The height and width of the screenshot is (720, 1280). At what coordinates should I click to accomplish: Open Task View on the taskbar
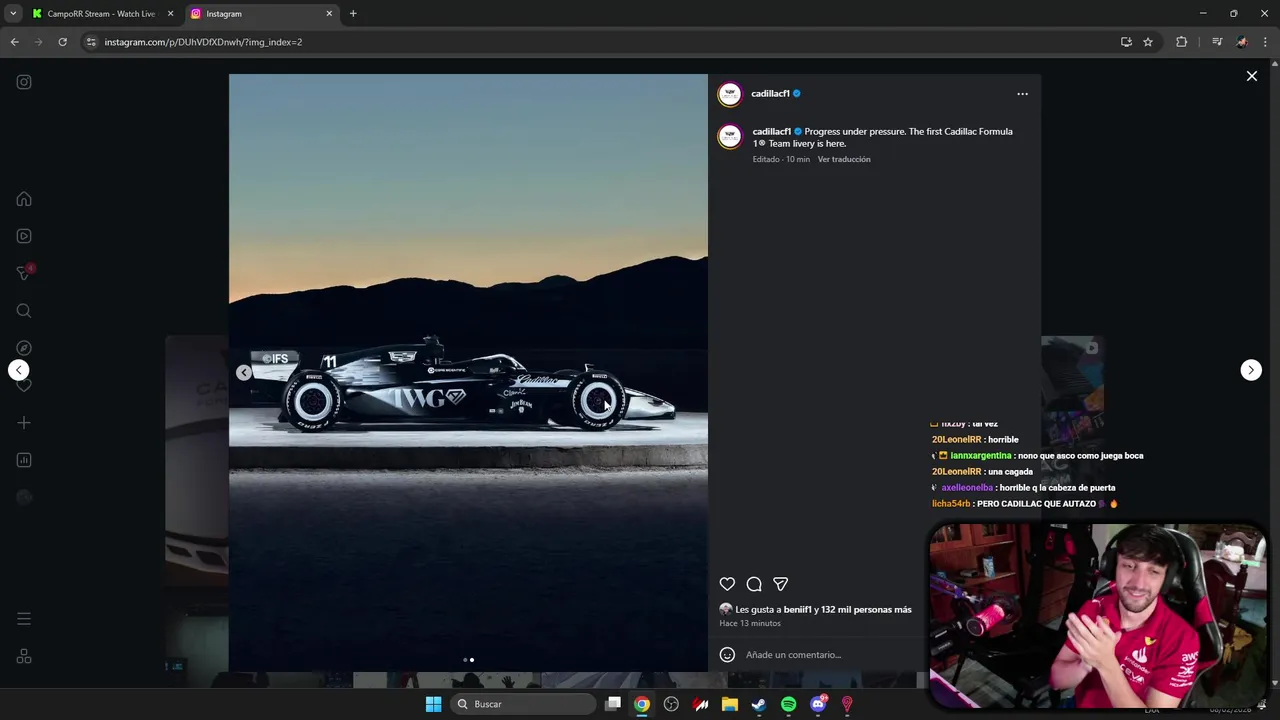613,704
